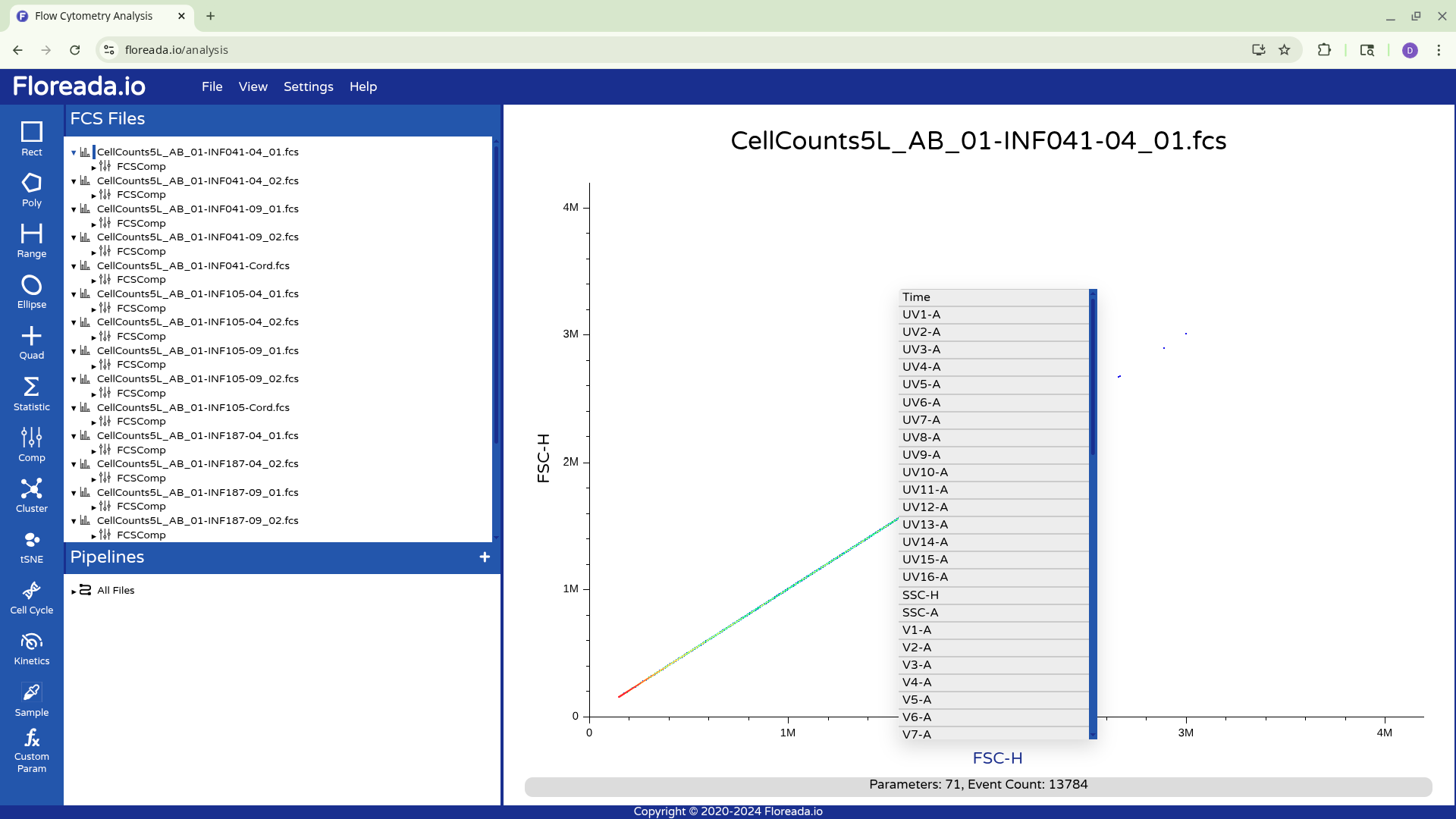Click the FSC-H x-axis label
The height and width of the screenshot is (819, 1456).
(x=996, y=758)
